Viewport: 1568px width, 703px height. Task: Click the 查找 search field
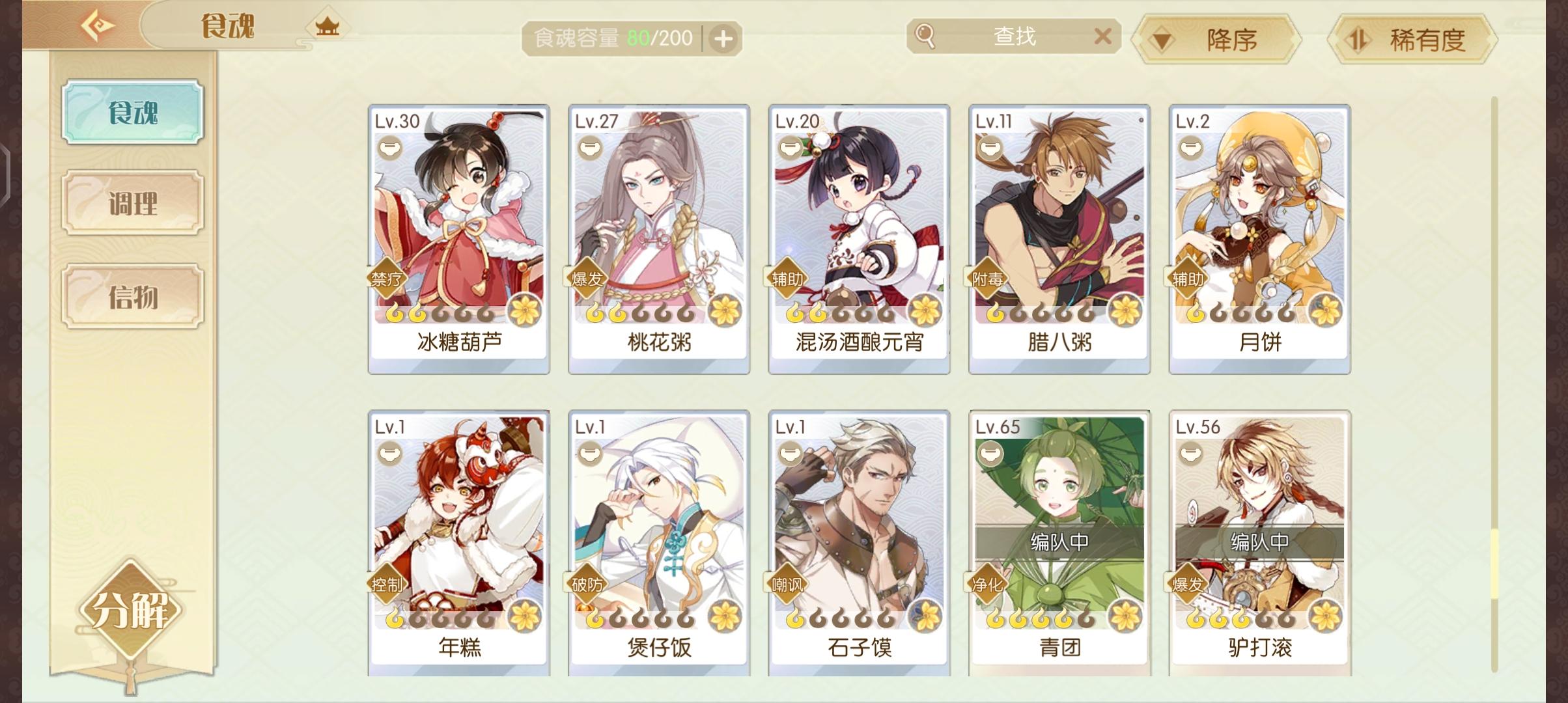tap(1014, 36)
